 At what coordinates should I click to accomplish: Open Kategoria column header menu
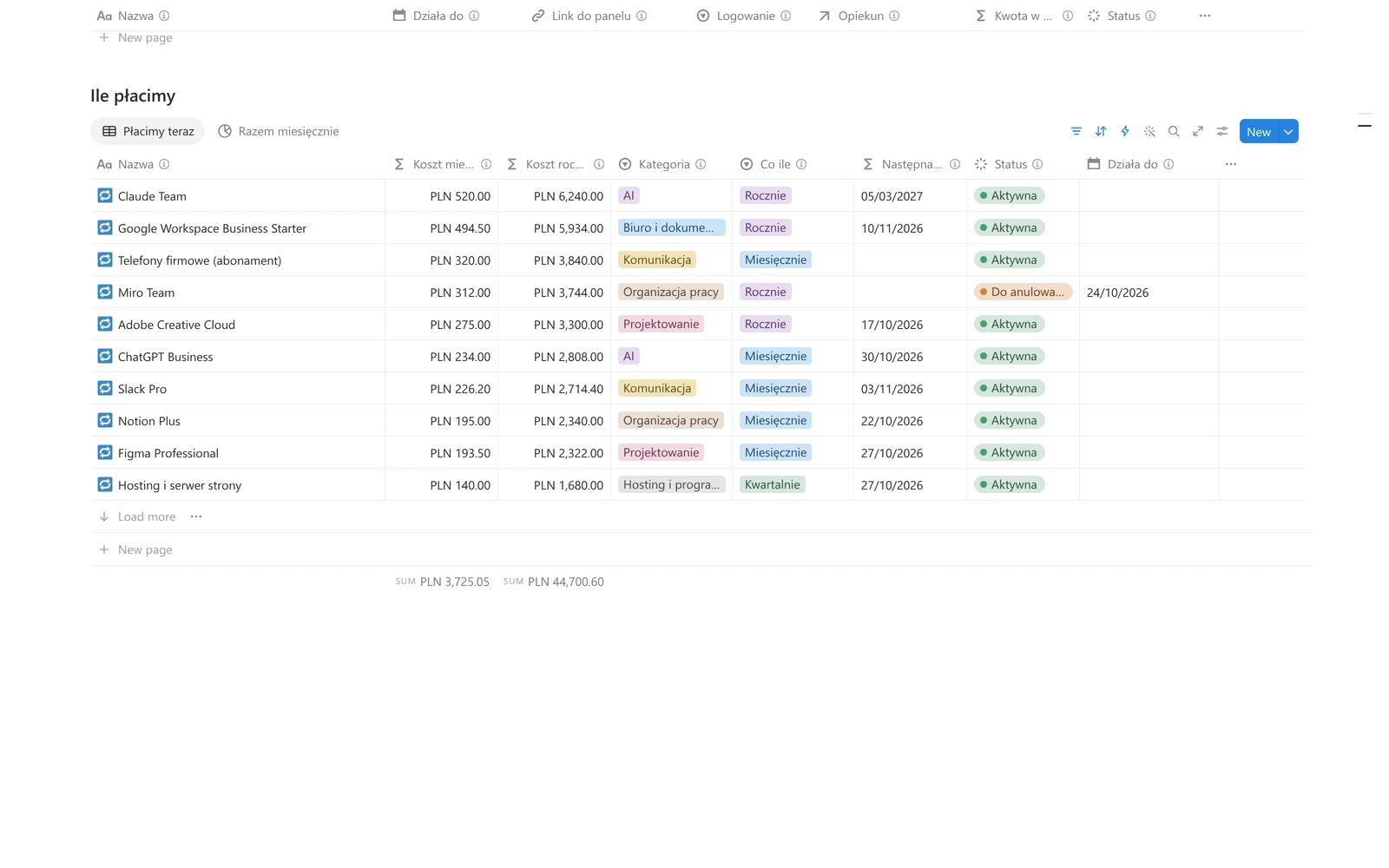[x=662, y=164]
